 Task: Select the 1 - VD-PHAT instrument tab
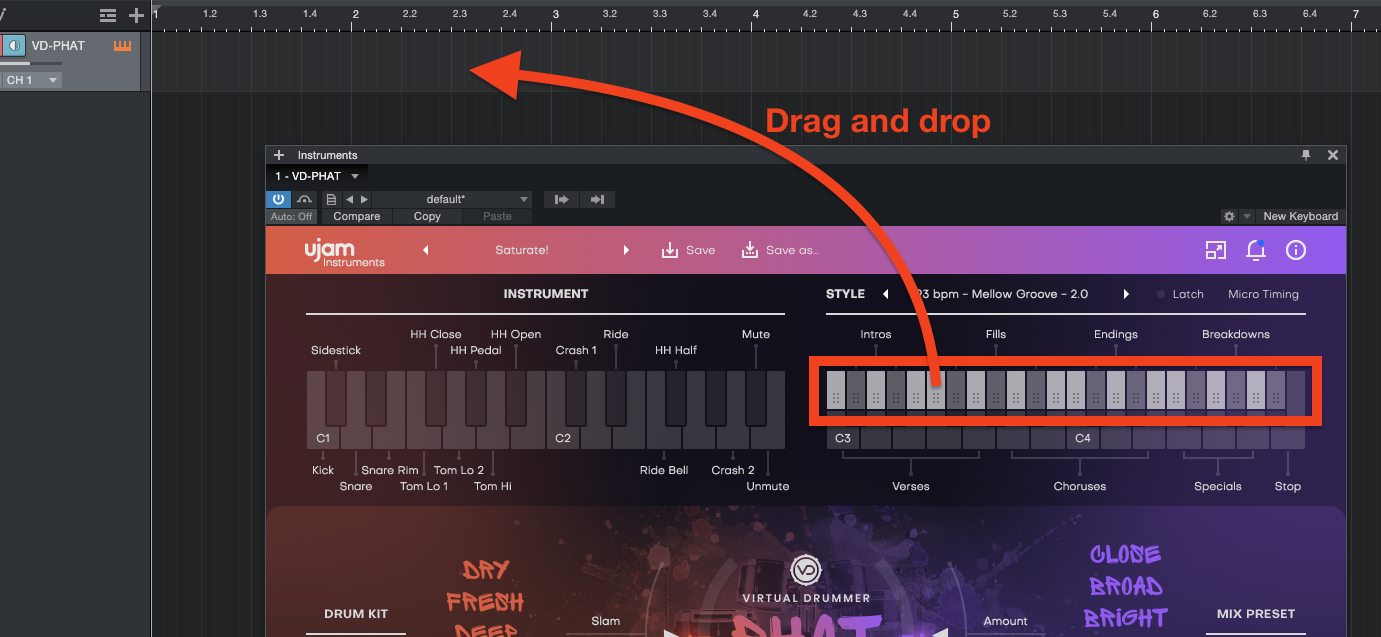(308, 177)
